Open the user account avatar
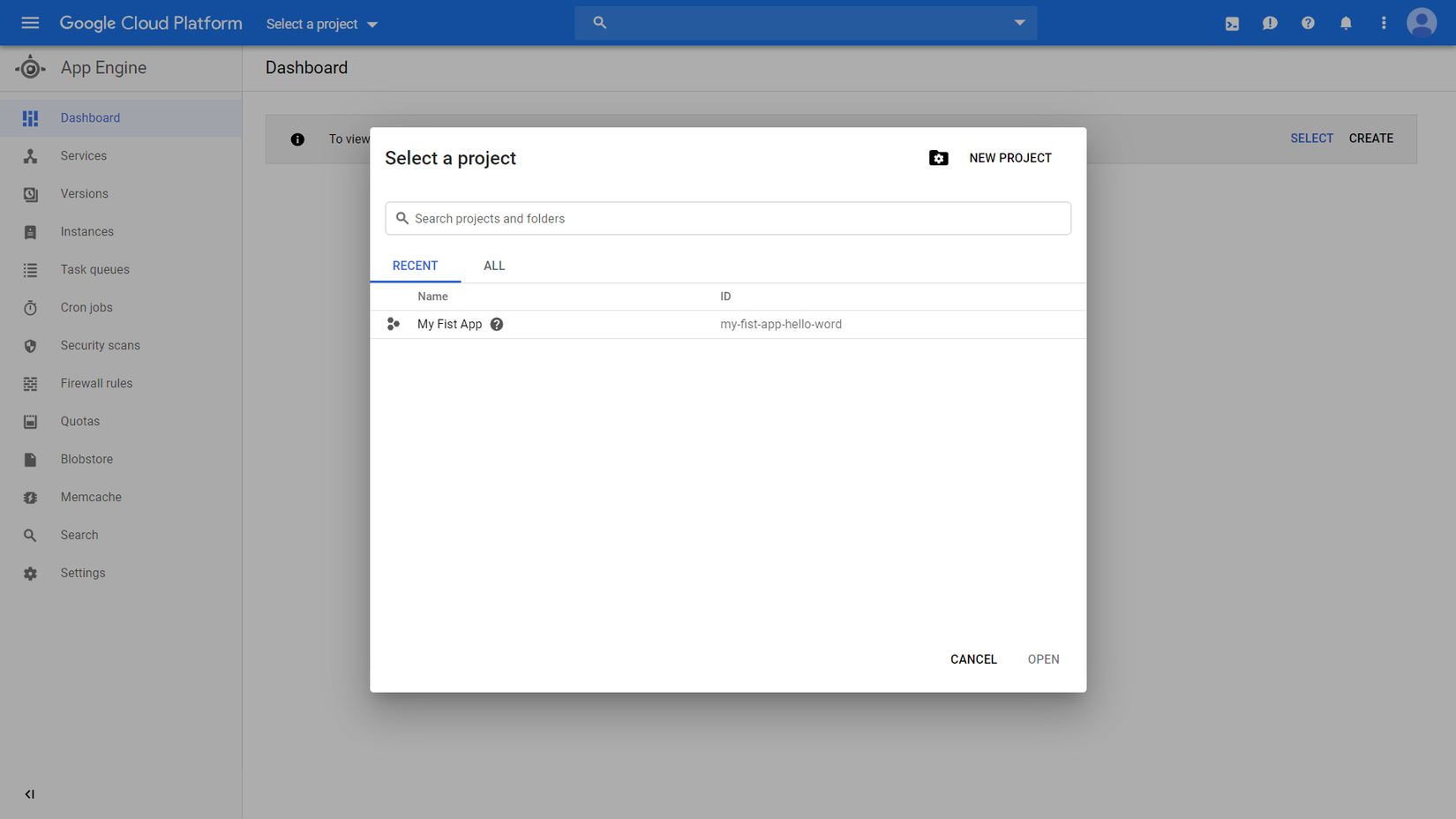 coord(1421,23)
